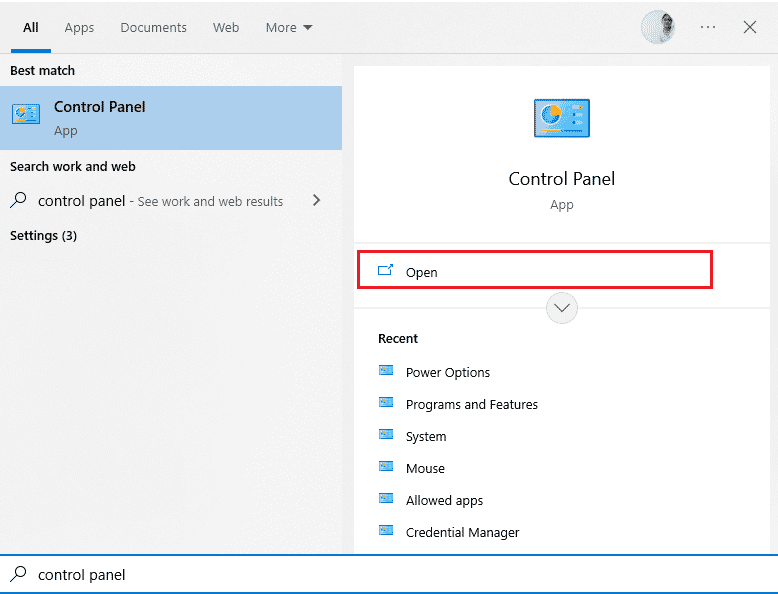Click the magnifier icon in search box
This screenshot has height=594, width=778.
(18, 574)
